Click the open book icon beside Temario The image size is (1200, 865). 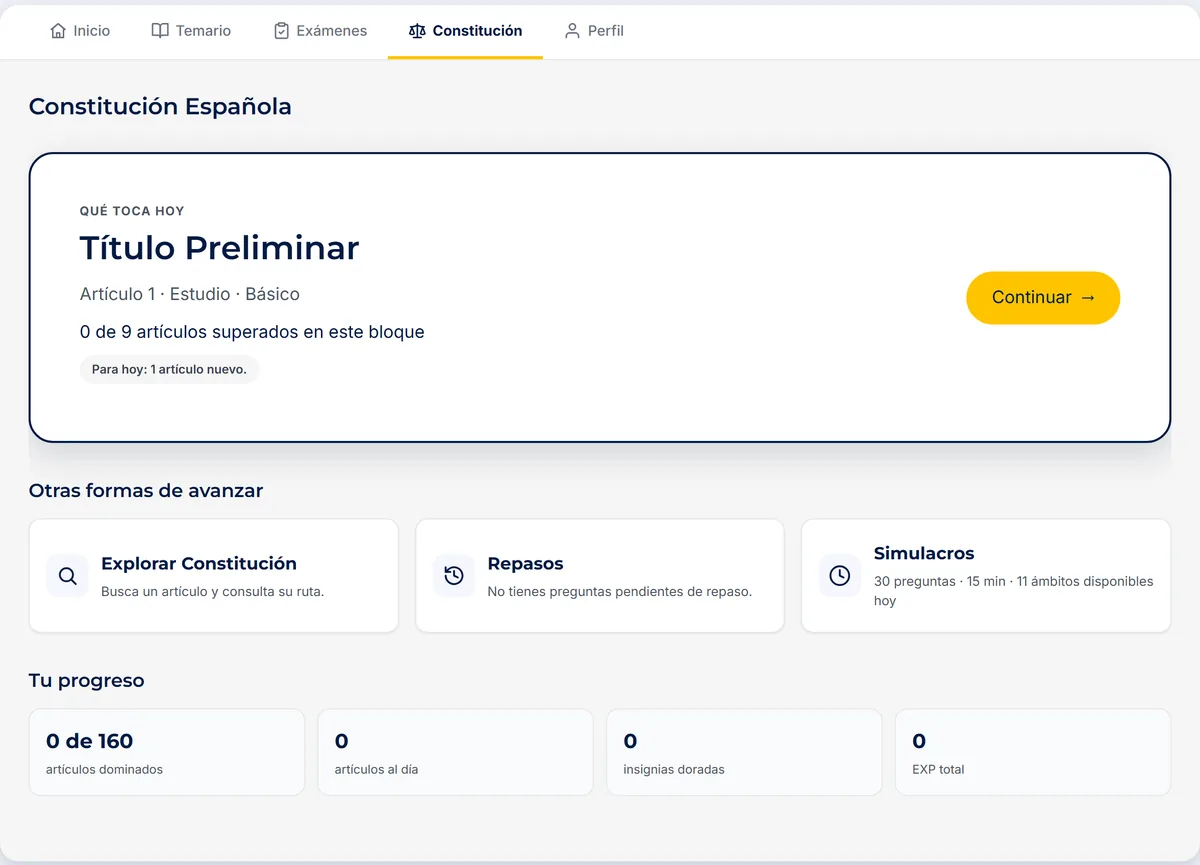click(160, 31)
